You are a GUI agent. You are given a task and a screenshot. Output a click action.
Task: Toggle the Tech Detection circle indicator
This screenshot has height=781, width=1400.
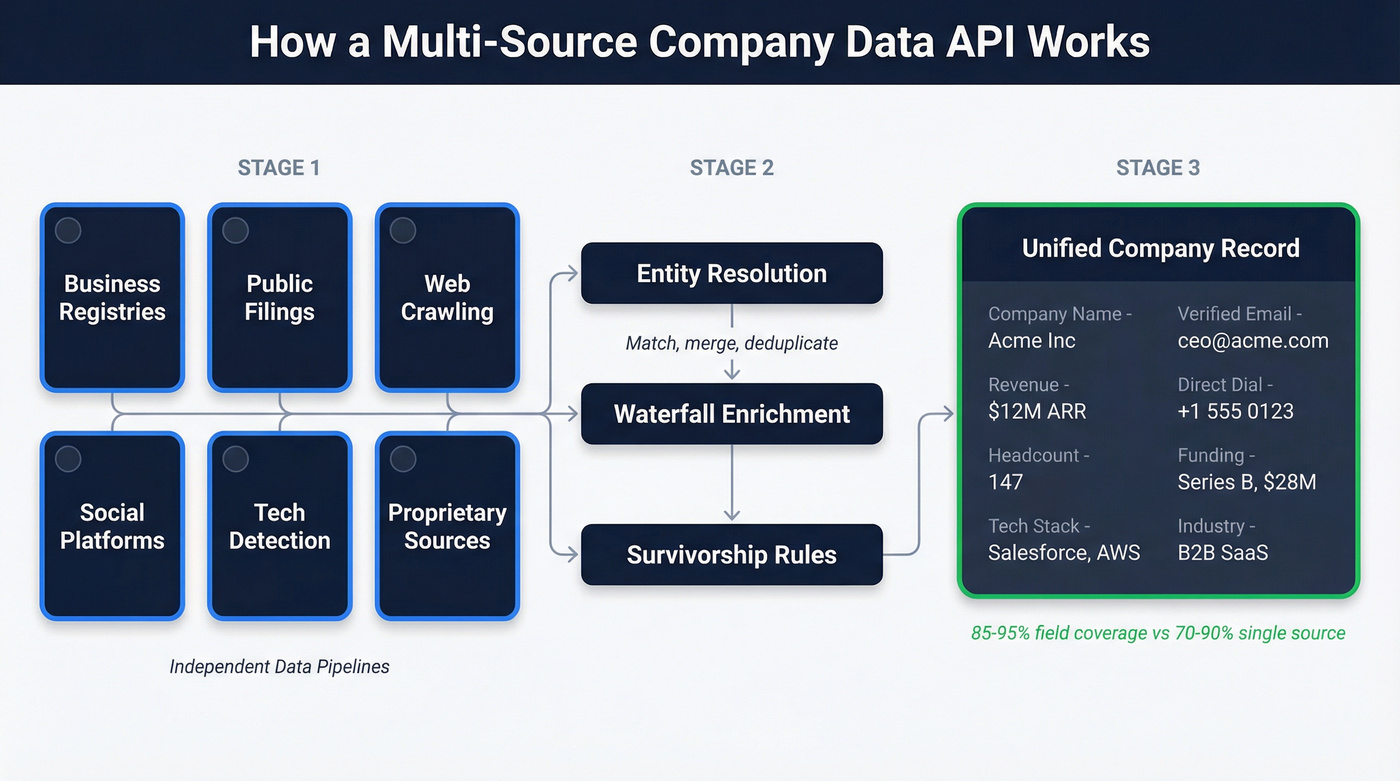(234, 459)
